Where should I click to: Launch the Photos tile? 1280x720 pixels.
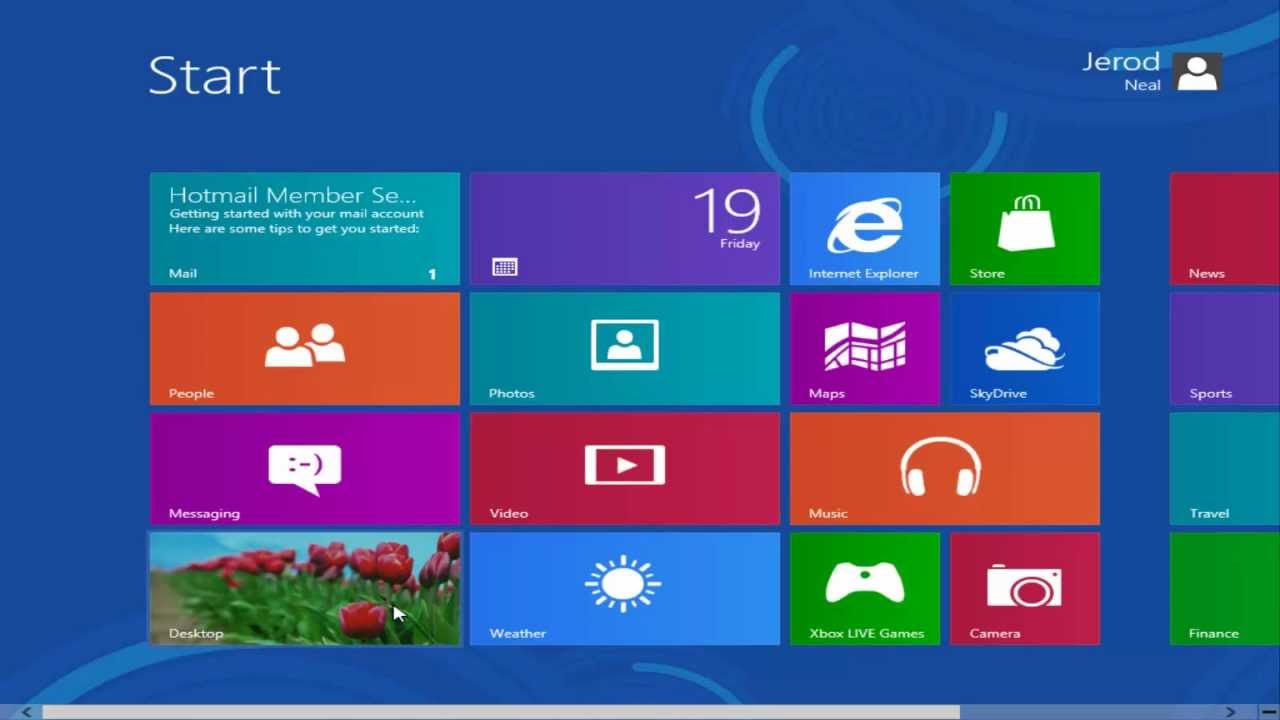click(x=625, y=349)
